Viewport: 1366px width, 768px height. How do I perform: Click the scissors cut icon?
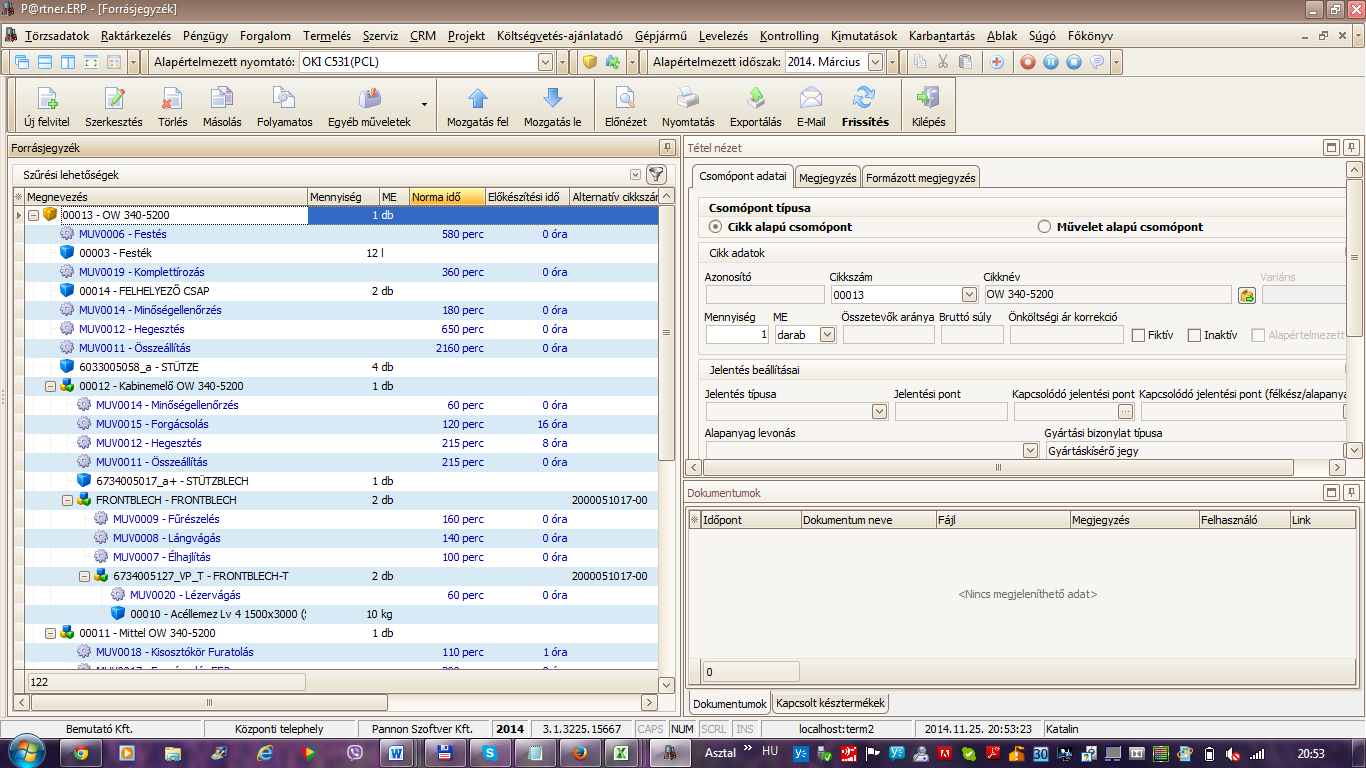pyautogui.click(x=942, y=62)
